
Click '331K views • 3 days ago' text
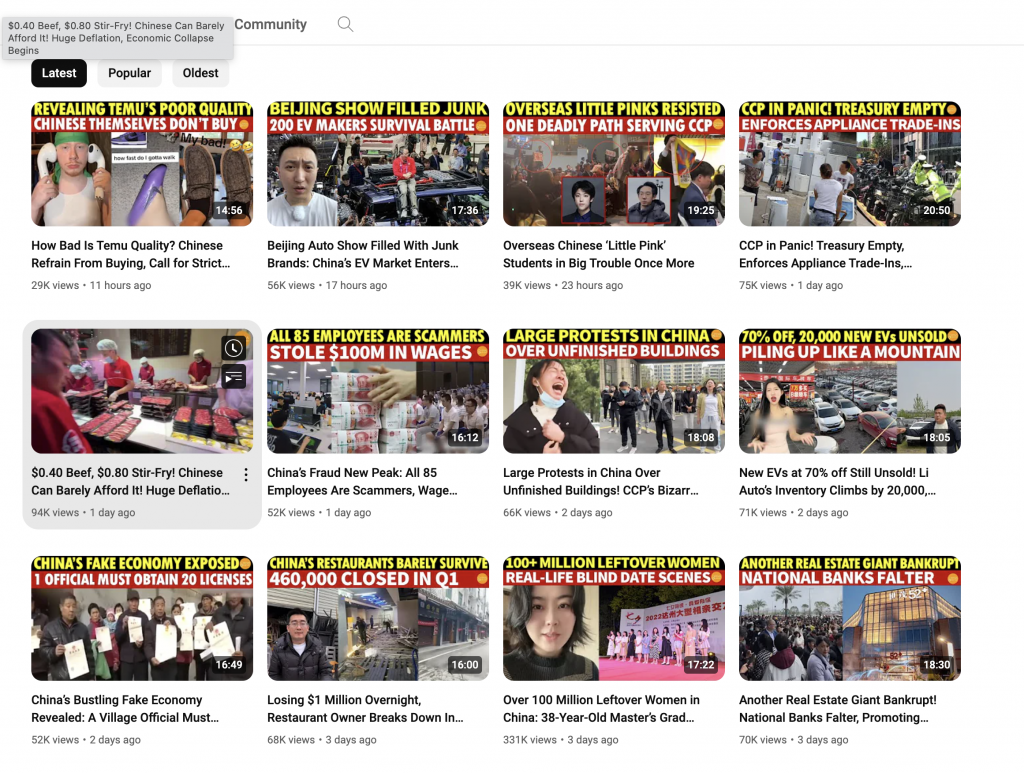560,740
